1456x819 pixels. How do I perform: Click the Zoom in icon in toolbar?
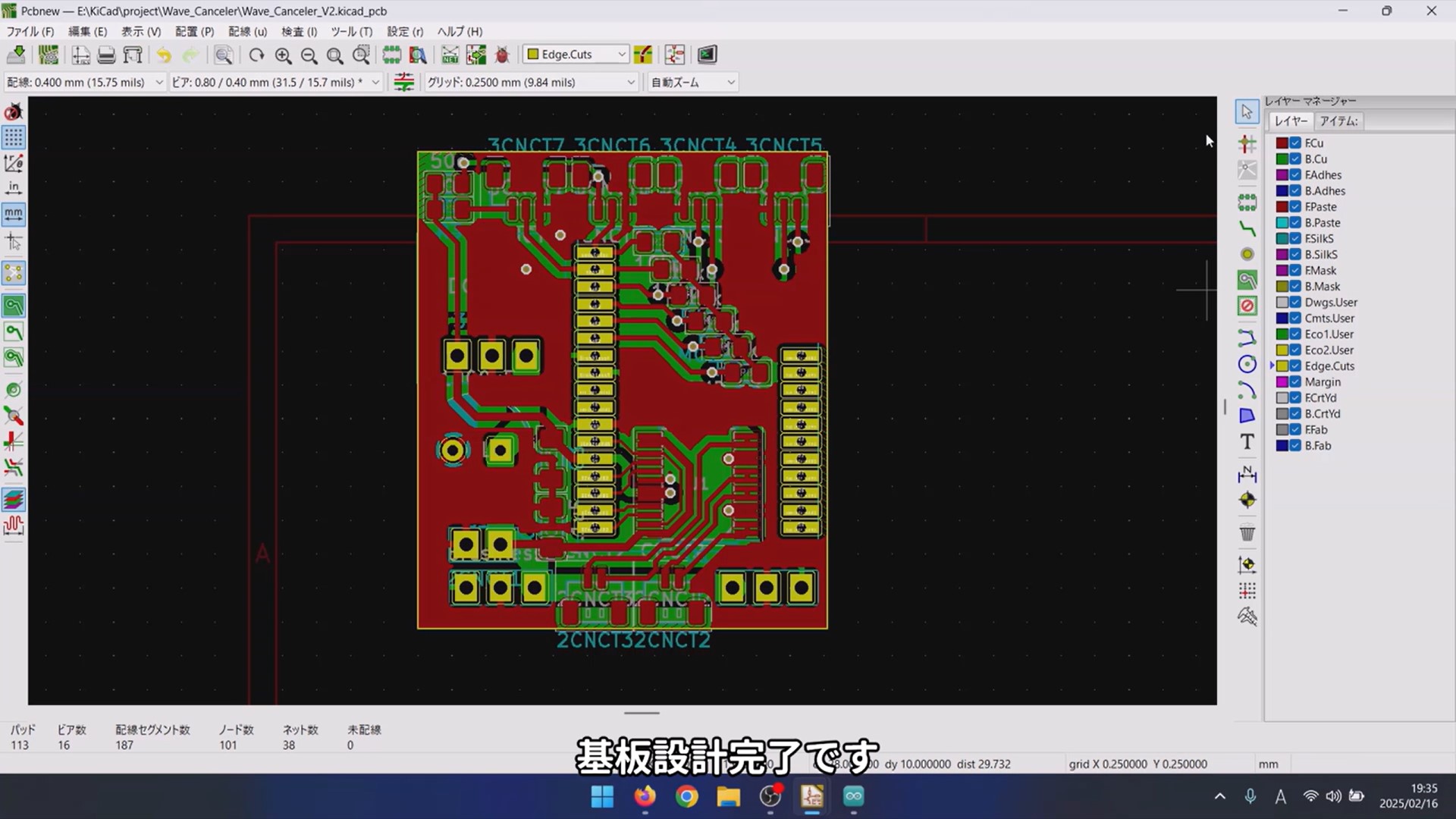coord(283,55)
